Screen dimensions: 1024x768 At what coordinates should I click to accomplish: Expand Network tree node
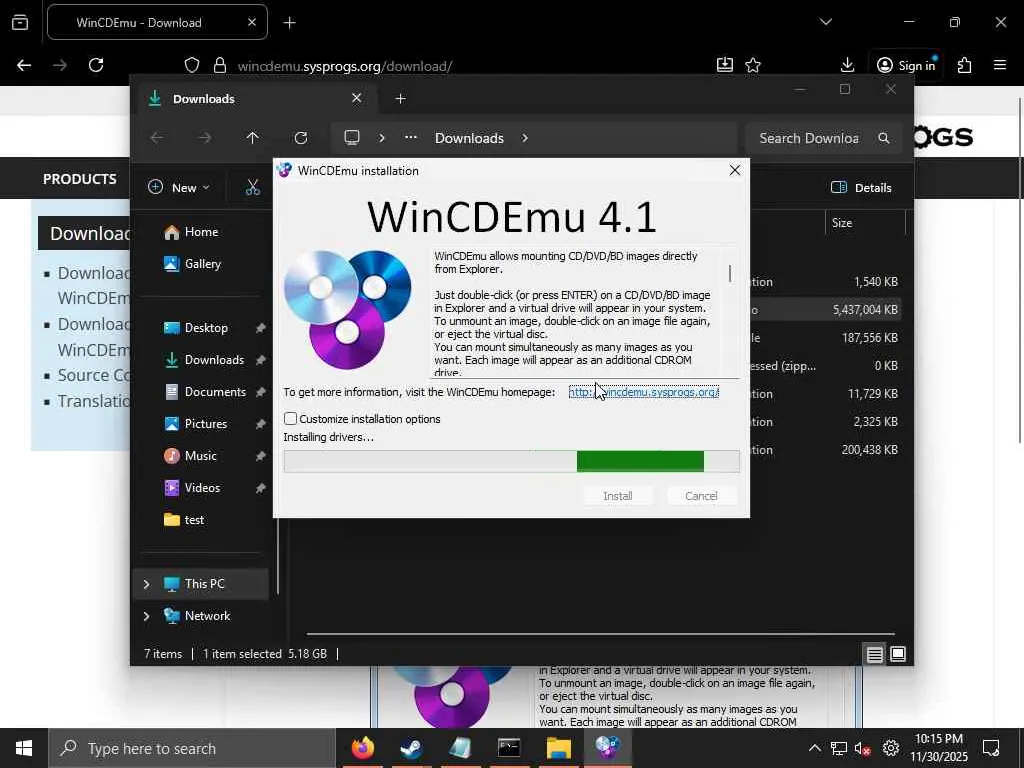click(146, 616)
